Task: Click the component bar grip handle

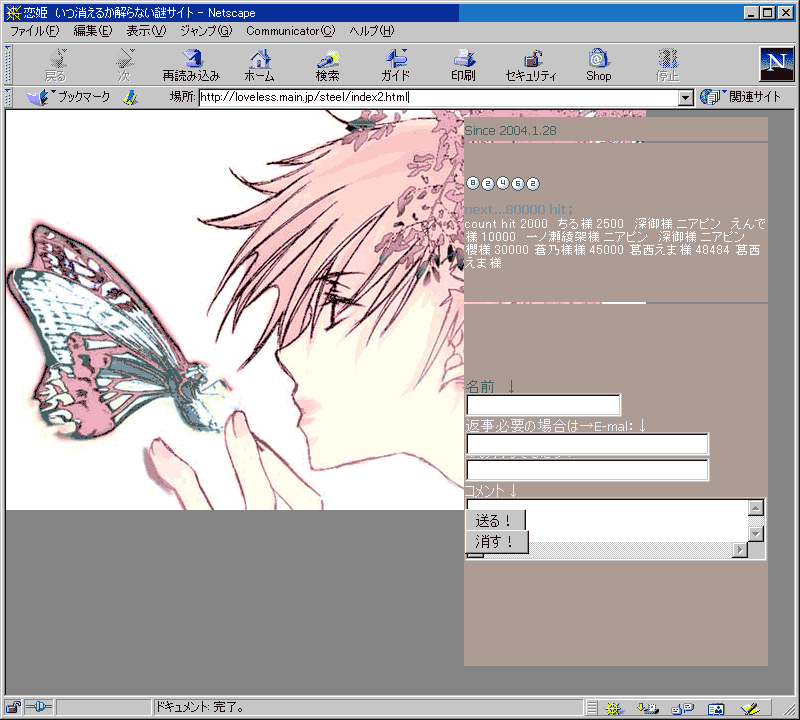Action: pyautogui.click(x=591, y=708)
